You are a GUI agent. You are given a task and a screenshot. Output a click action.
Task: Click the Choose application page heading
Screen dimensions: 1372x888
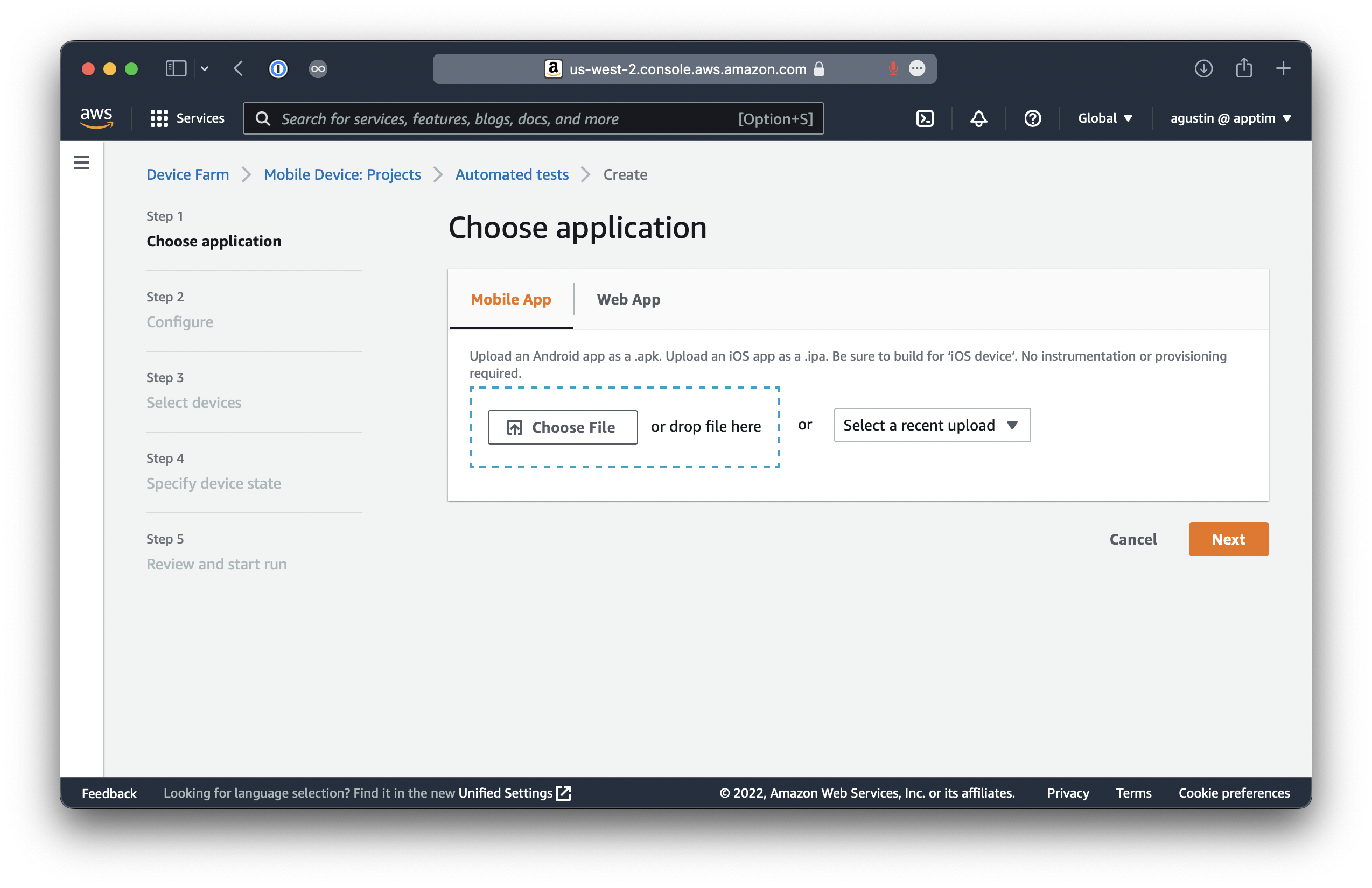click(577, 227)
